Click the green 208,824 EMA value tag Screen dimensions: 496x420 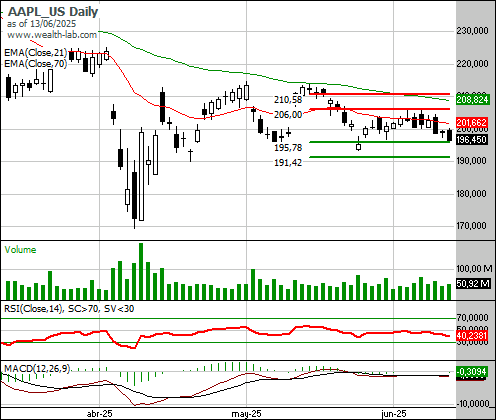point(472,100)
